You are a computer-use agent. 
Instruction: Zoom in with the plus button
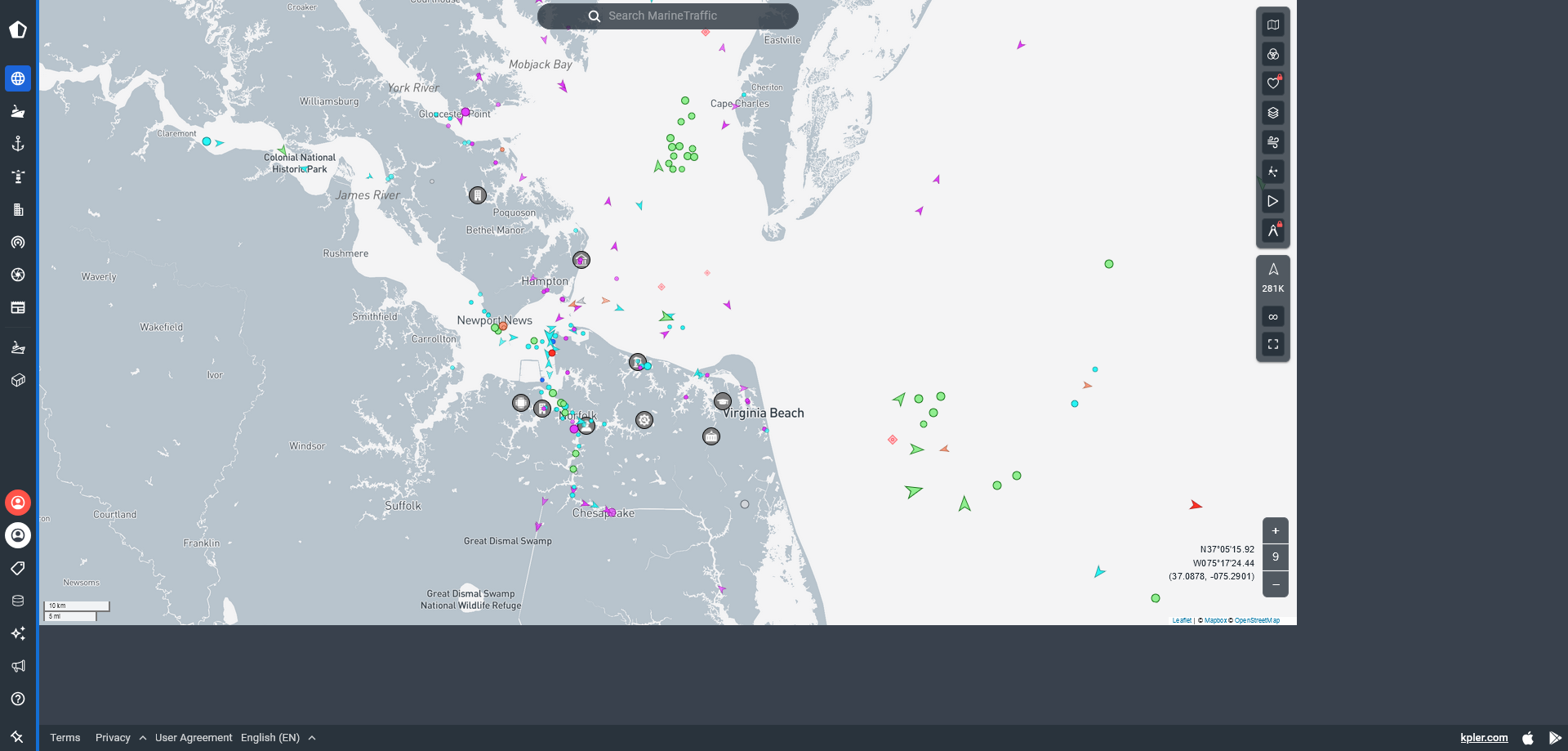[1276, 530]
